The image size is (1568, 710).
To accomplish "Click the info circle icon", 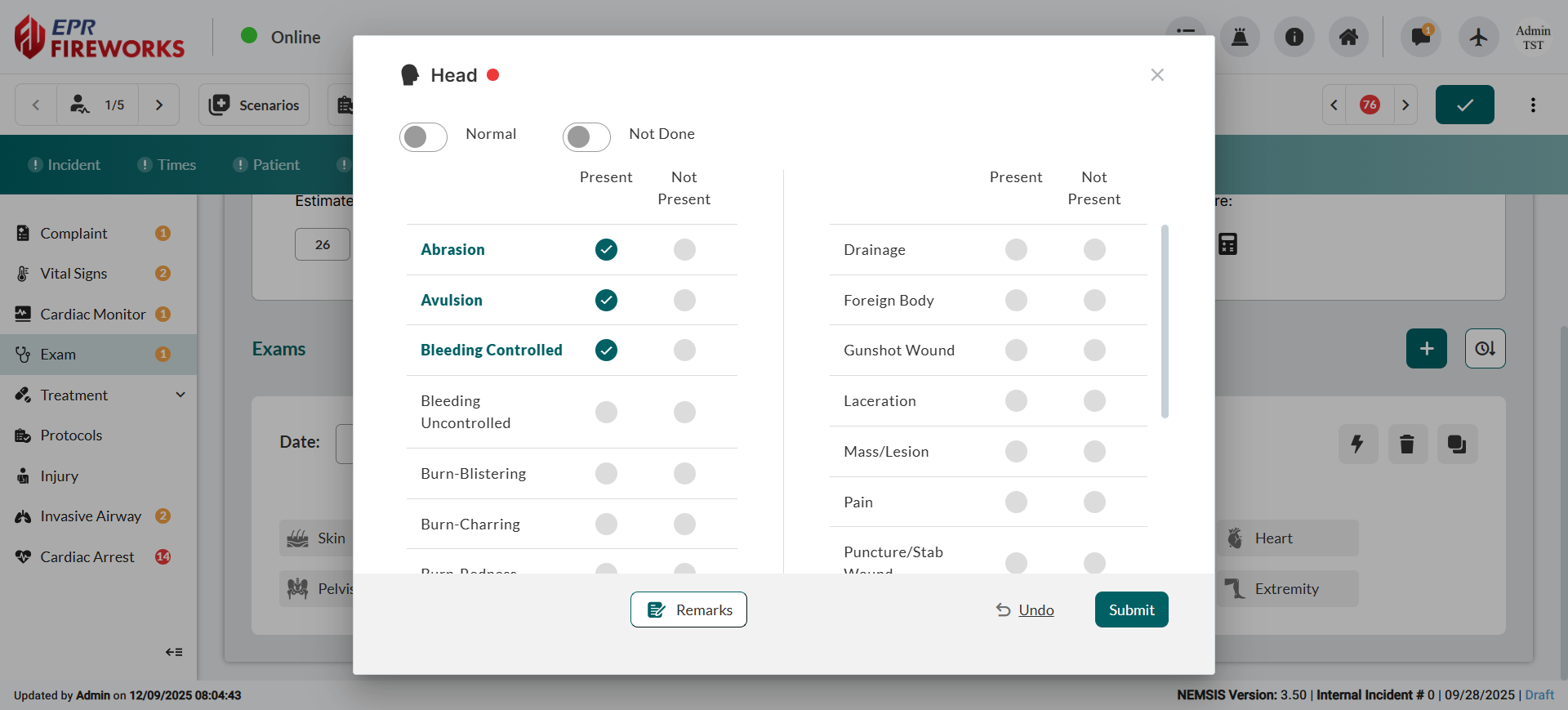I will click(1294, 37).
